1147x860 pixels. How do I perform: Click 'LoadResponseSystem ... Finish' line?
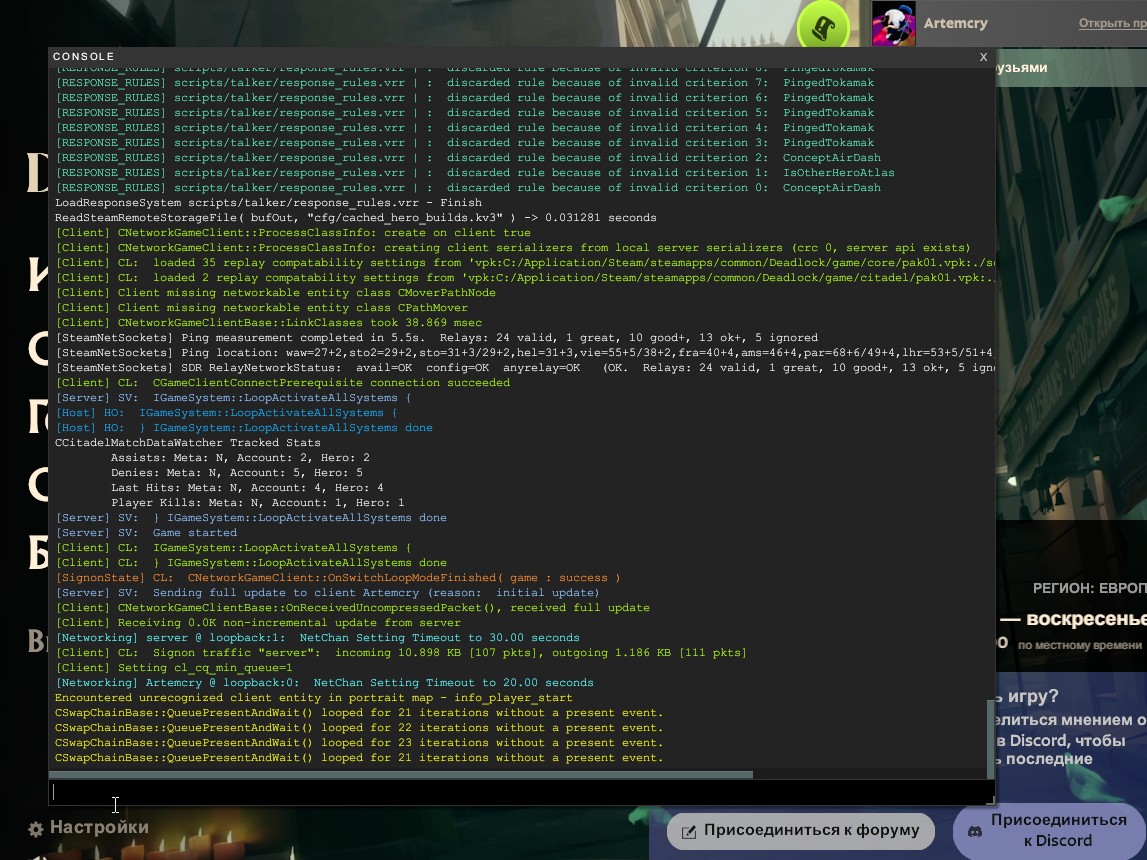(x=268, y=203)
